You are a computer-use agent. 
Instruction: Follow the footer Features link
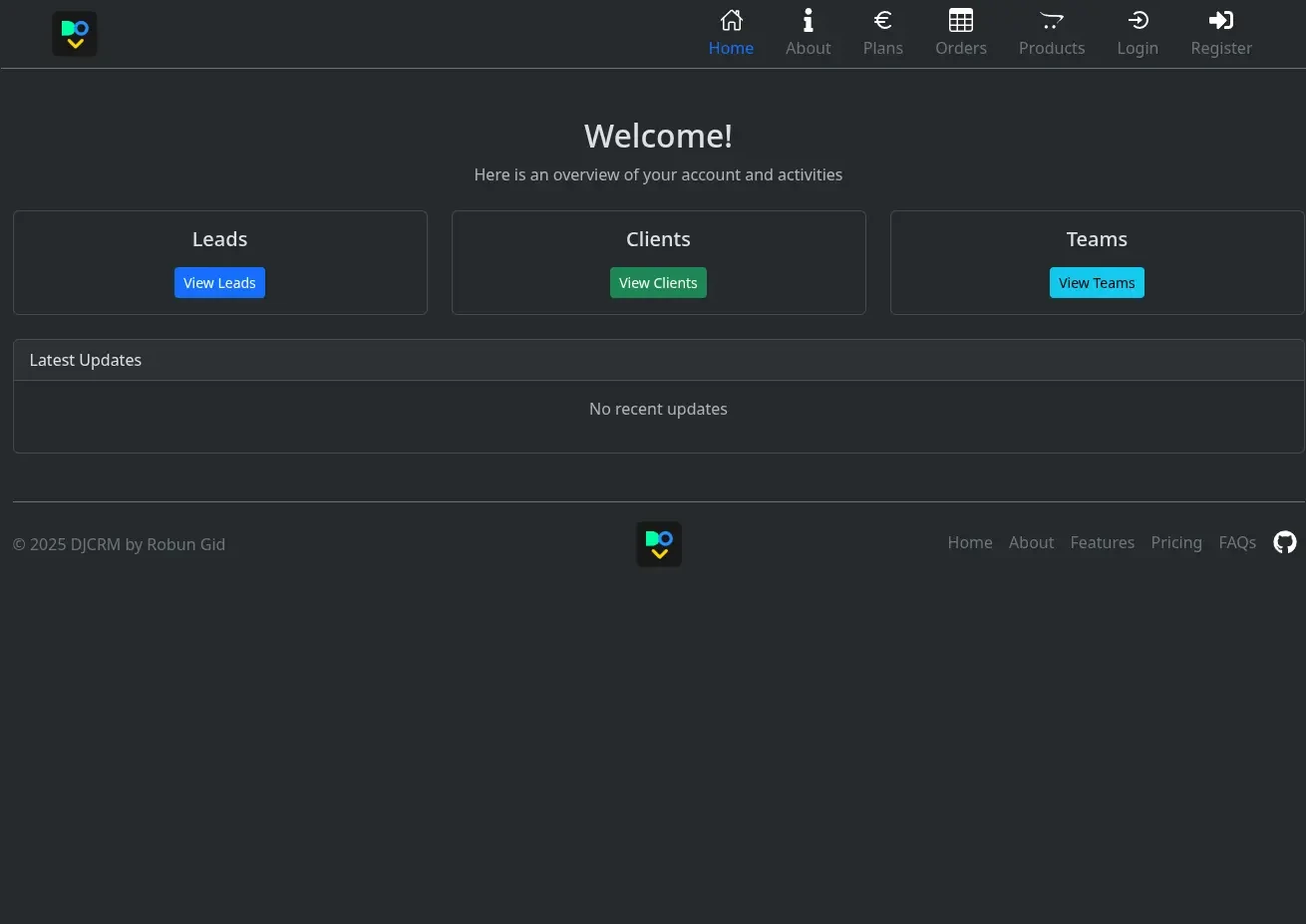click(1102, 542)
